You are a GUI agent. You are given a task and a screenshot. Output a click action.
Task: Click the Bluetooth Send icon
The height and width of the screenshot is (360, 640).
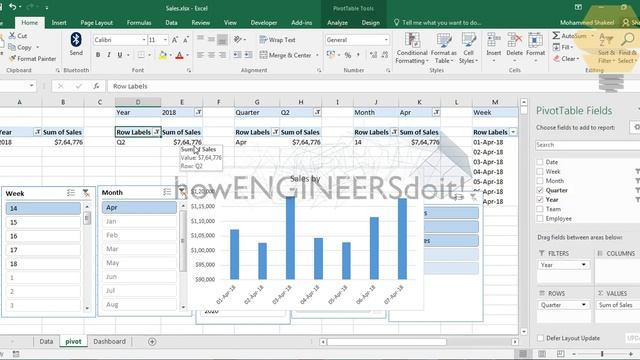tap(76, 40)
